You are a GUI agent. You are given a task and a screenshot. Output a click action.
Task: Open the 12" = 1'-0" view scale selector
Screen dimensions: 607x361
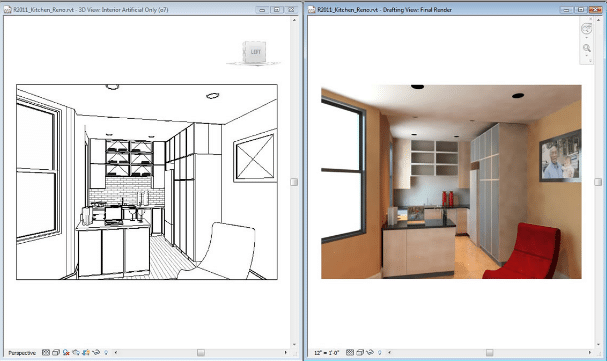(x=326, y=352)
